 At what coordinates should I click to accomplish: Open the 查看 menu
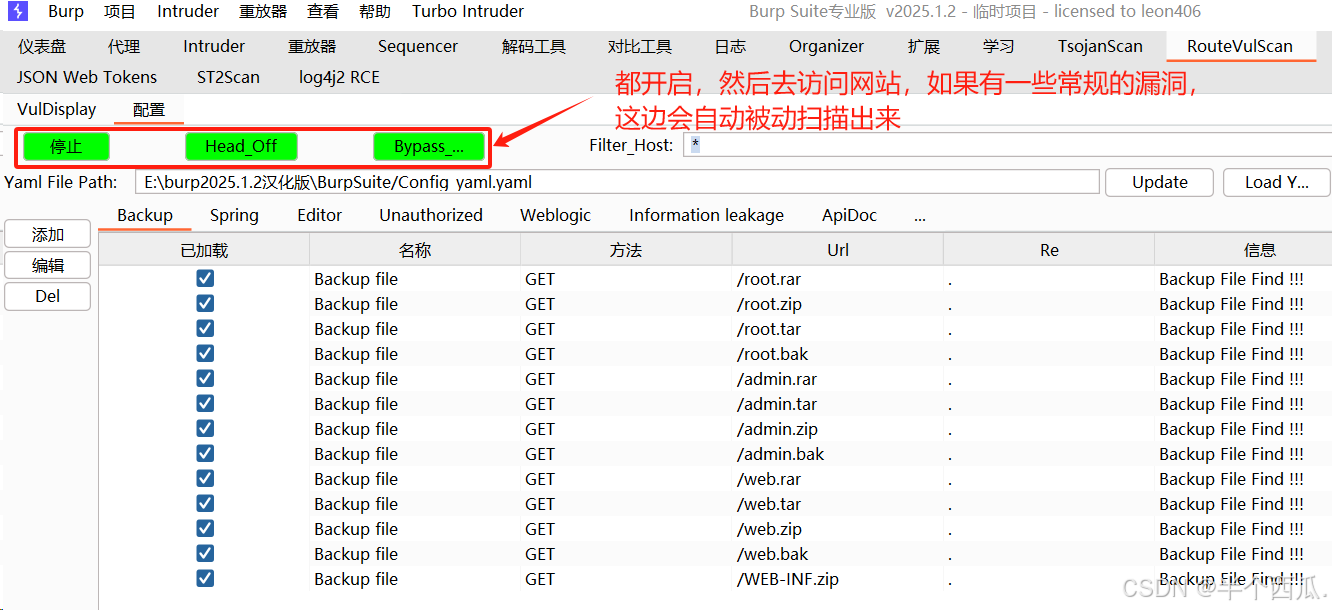[x=323, y=12]
